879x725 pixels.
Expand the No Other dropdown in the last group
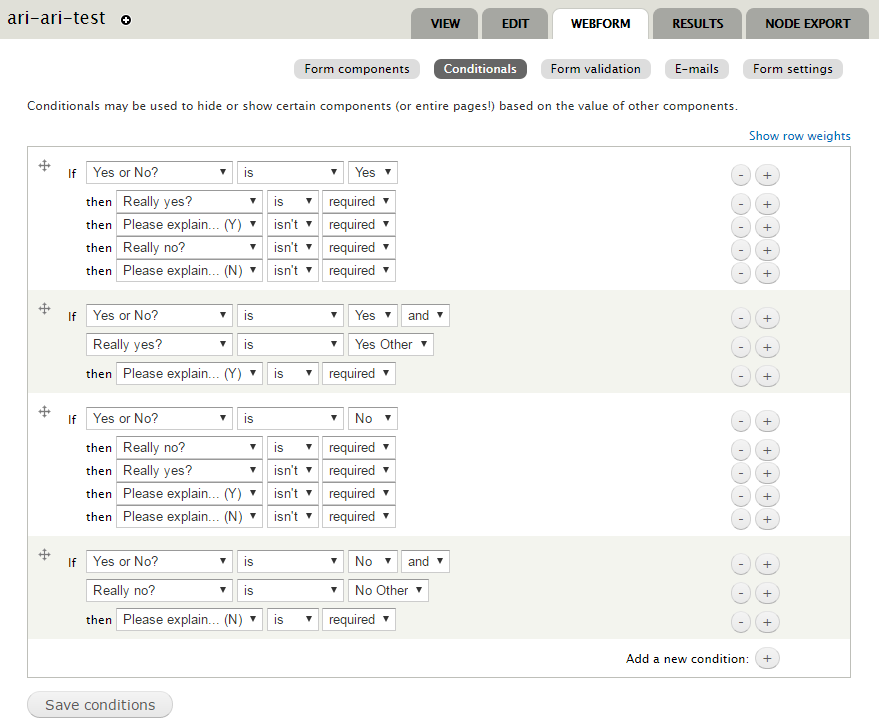click(388, 590)
